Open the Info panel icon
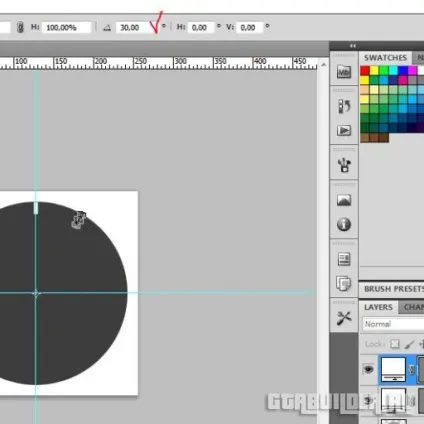424x424 pixels. tap(344, 224)
